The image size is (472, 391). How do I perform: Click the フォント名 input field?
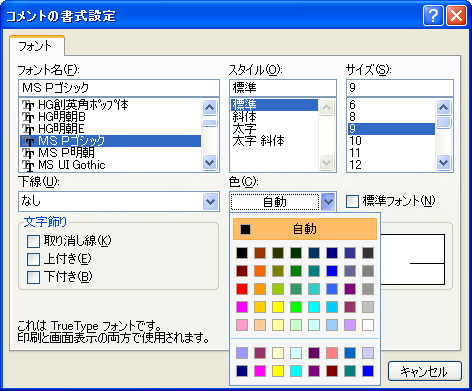click(x=119, y=88)
